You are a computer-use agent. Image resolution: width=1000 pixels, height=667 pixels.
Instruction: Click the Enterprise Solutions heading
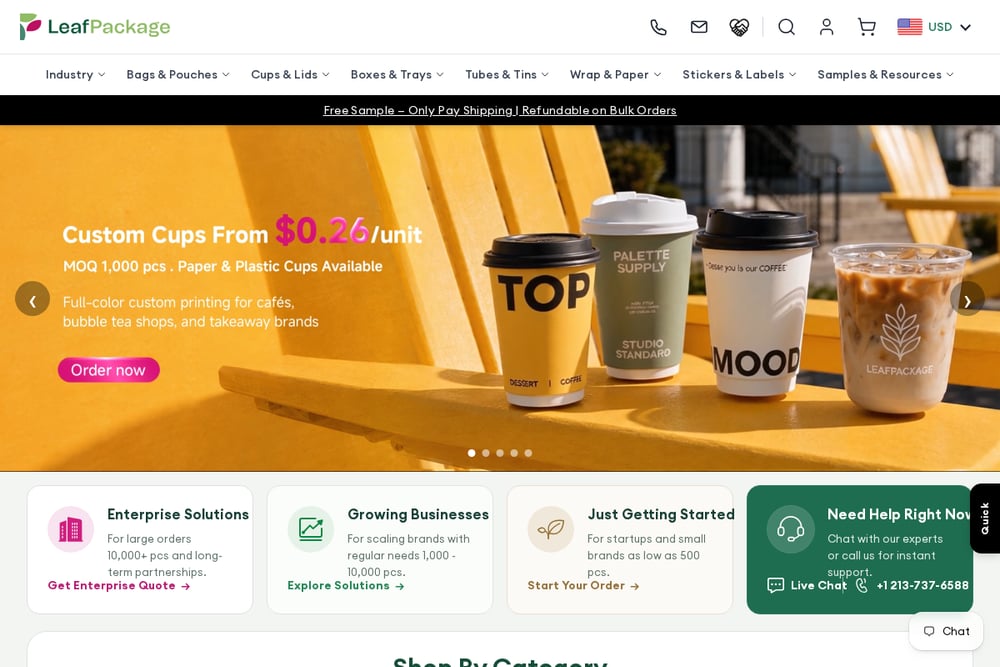(178, 514)
